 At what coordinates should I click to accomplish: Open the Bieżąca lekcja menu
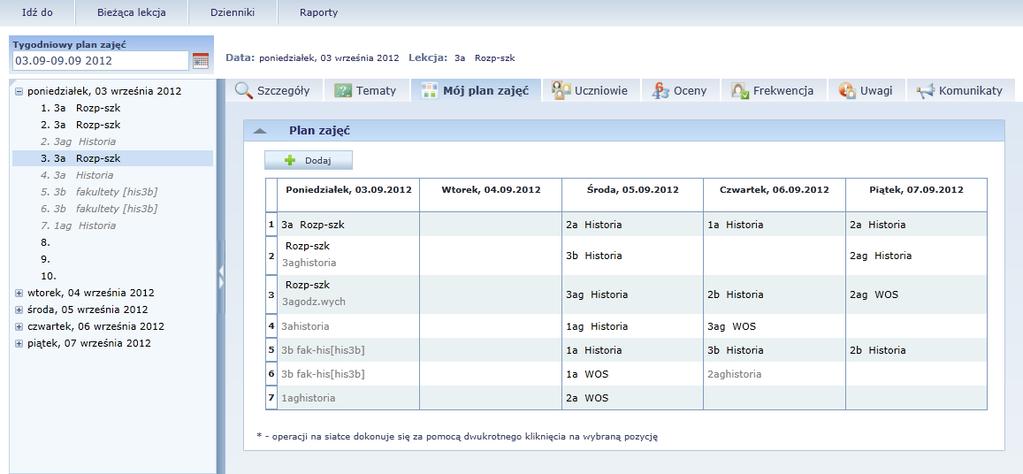[131, 12]
